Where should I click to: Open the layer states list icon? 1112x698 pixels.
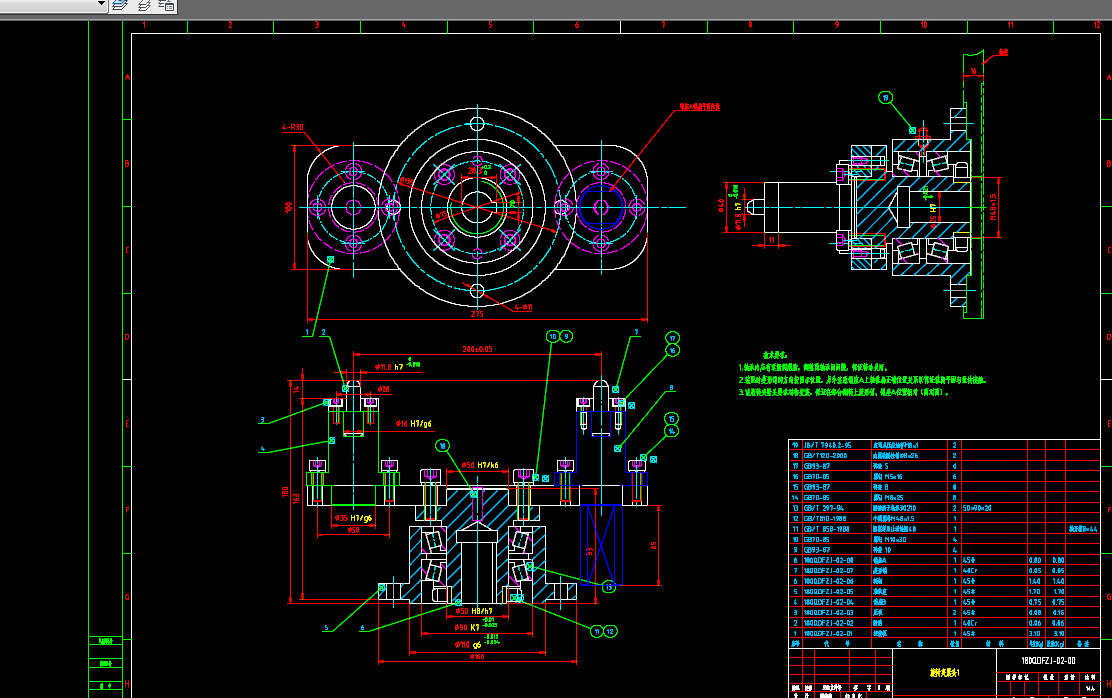point(167,6)
